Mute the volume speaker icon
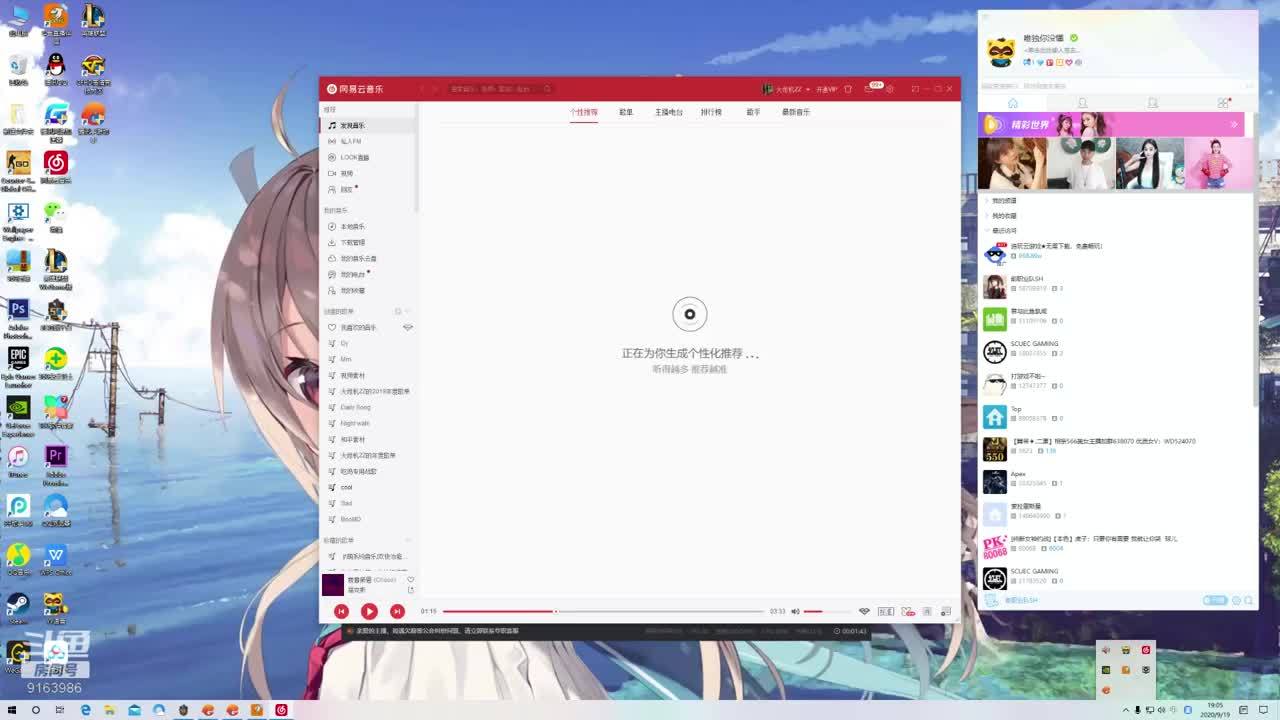 click(796, 611)
